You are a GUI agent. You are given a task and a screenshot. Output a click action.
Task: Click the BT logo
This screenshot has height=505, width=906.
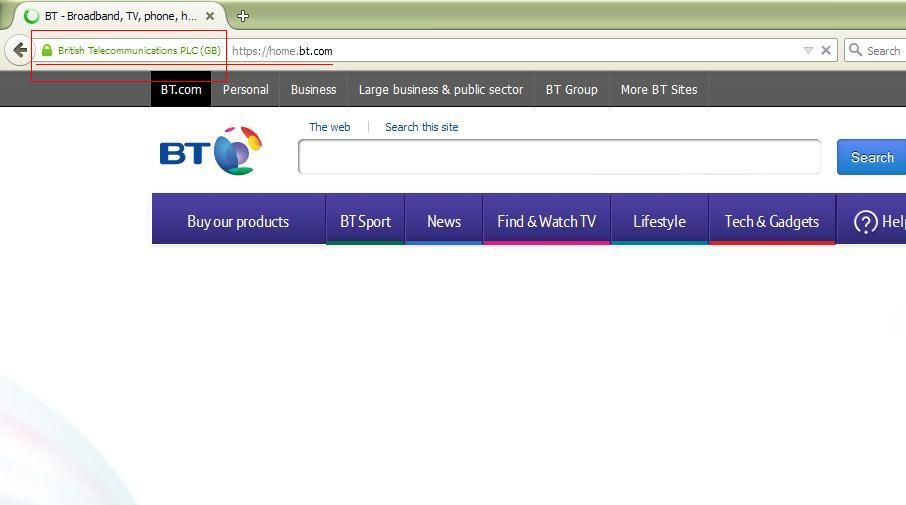click(211, 151)
